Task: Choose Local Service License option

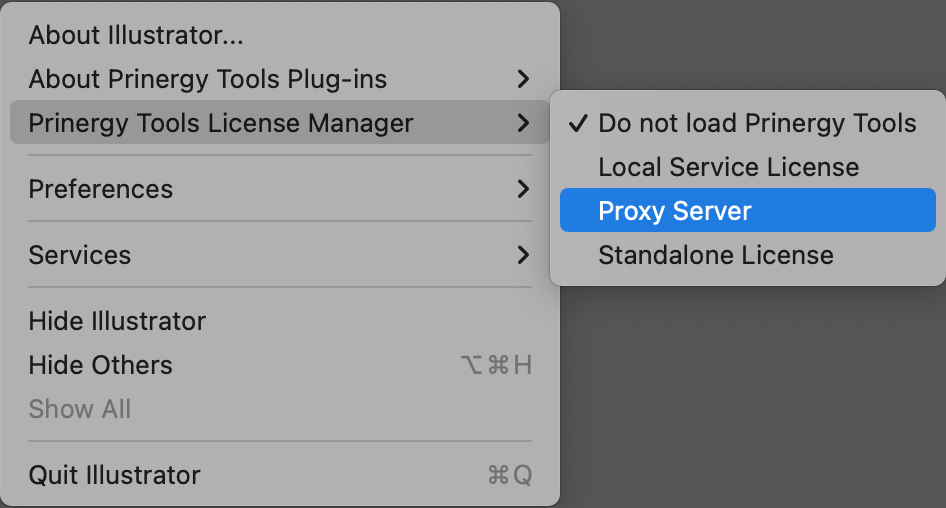Action: click(728, 167)
